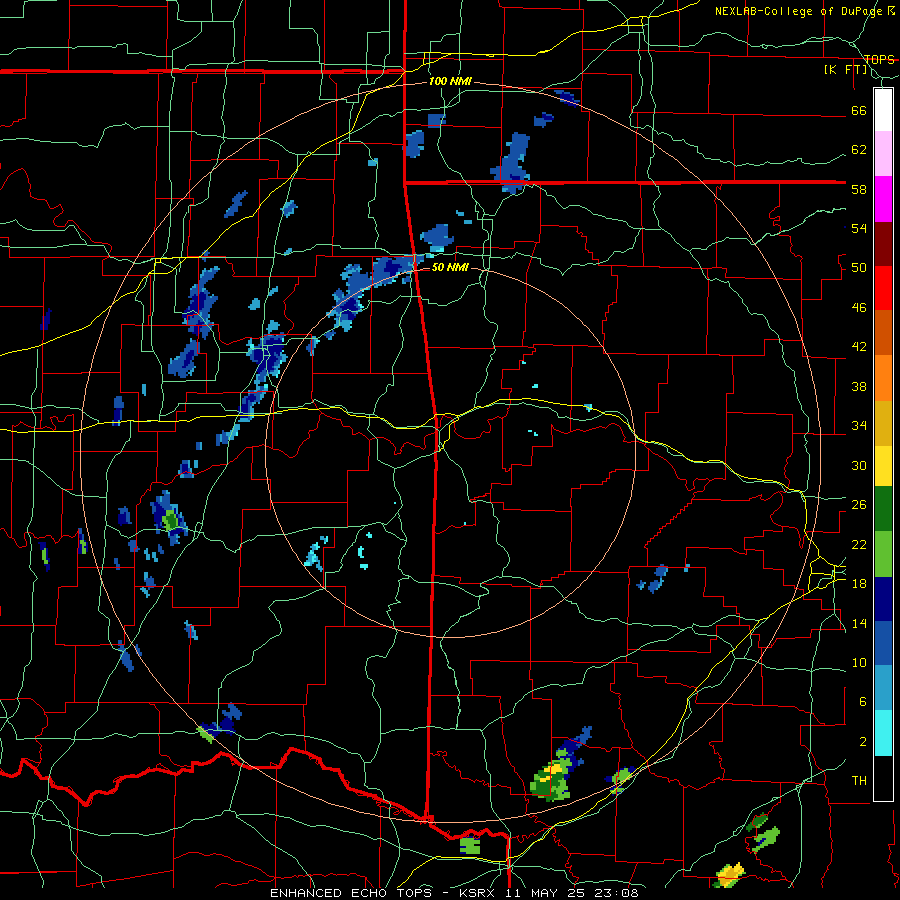Click the 34 value on the legend scale

[x=859, y=426]
